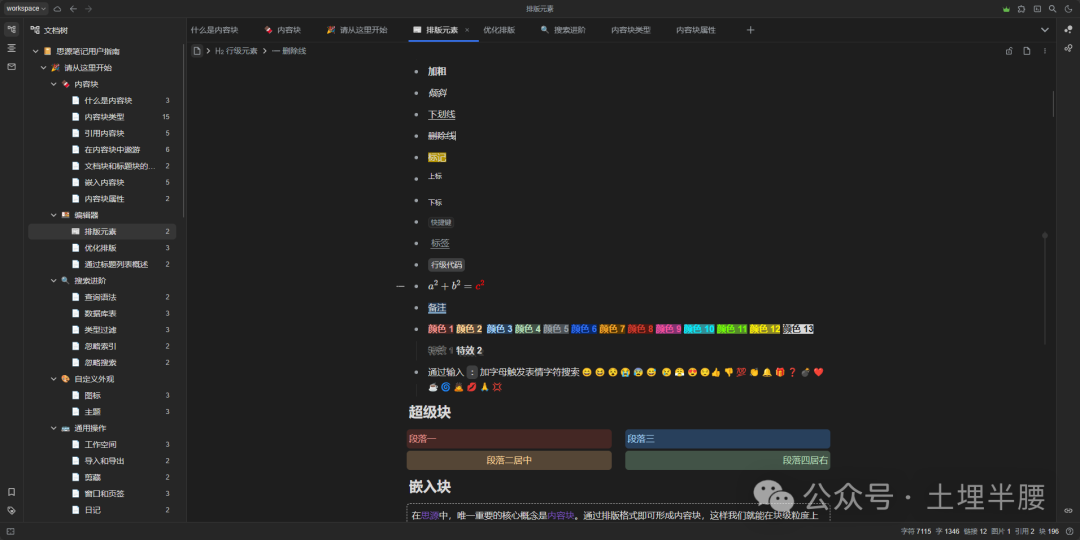
Task: Open global search magnifier icon
Action: (1052, 9)
